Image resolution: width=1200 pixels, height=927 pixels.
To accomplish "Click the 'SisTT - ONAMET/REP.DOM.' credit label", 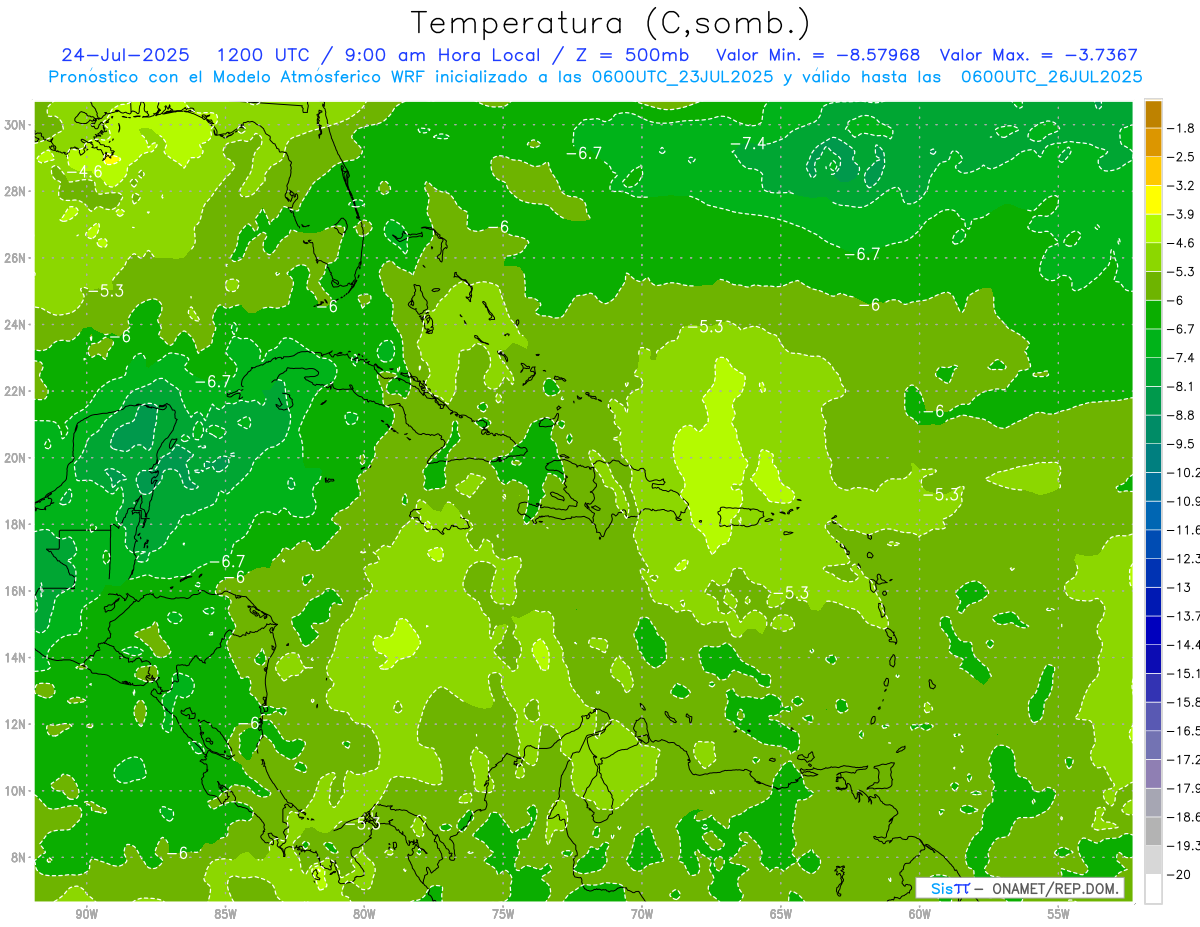I will click(1020, 888).
